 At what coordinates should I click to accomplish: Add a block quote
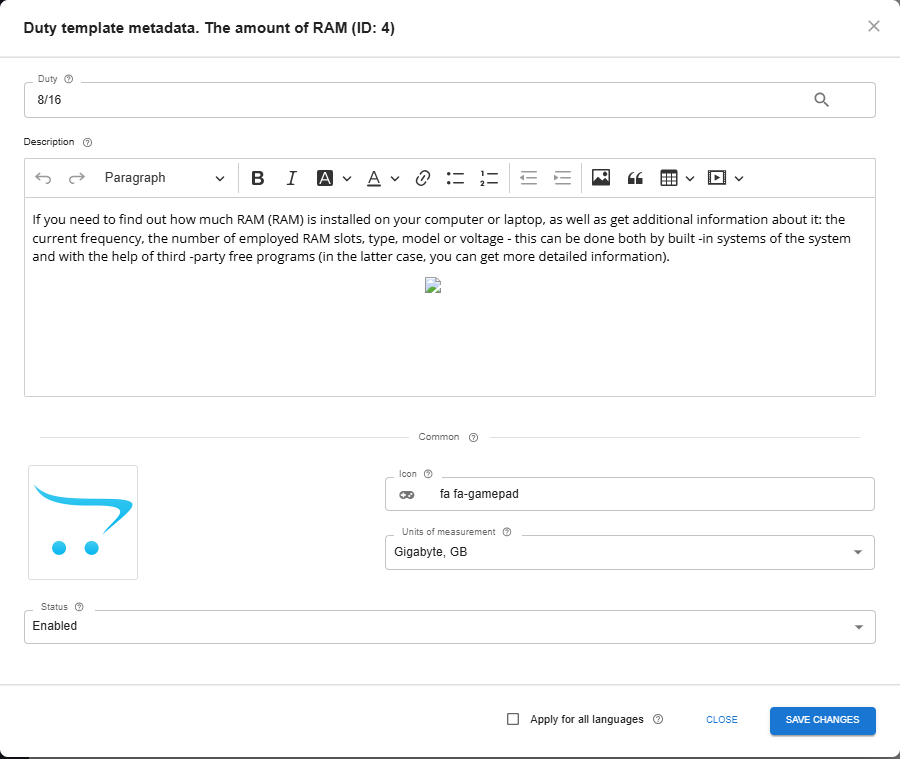[634, 178]
